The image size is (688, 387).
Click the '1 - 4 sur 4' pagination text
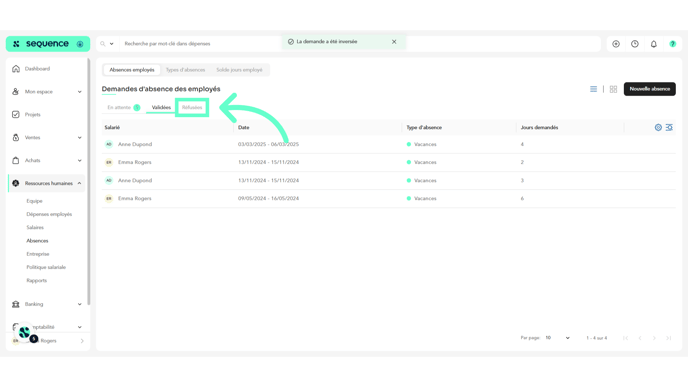click(597, 338)
